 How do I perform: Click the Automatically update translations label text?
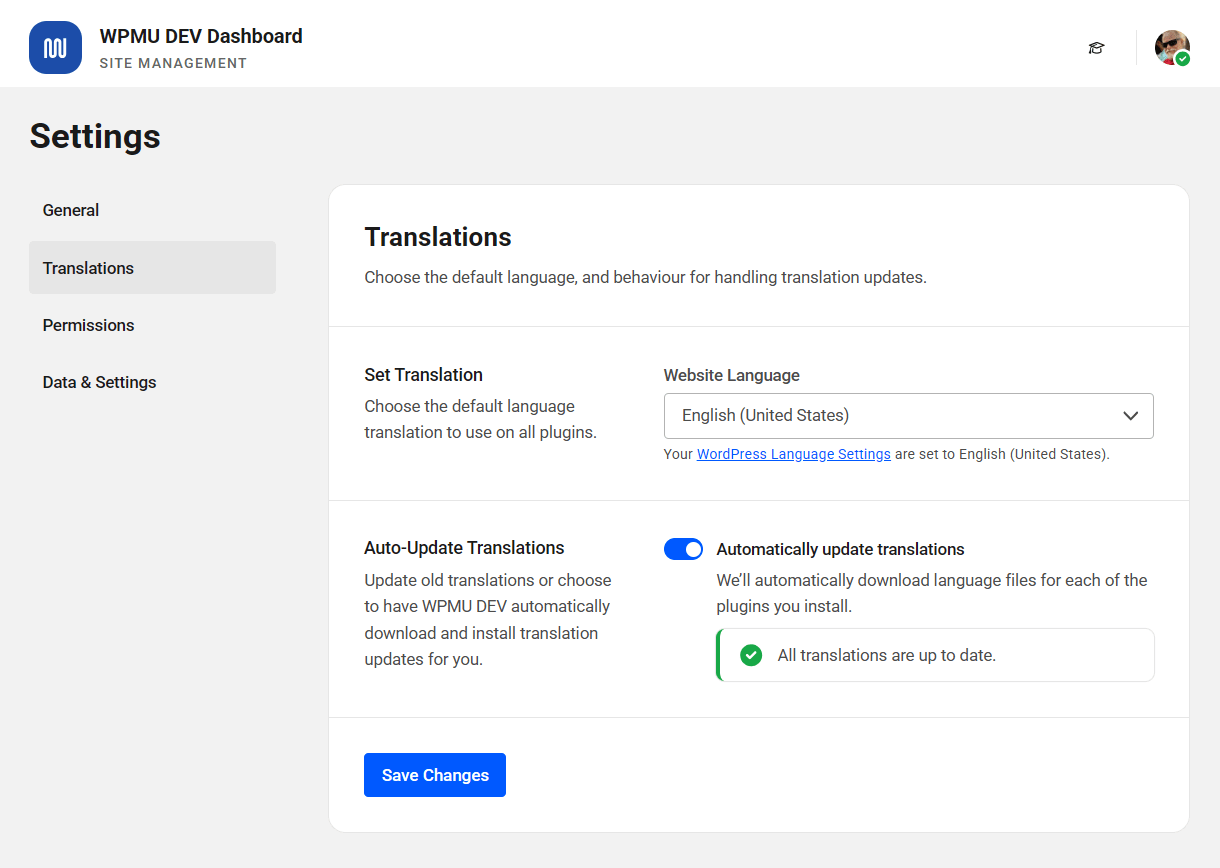tap(841, 549)
